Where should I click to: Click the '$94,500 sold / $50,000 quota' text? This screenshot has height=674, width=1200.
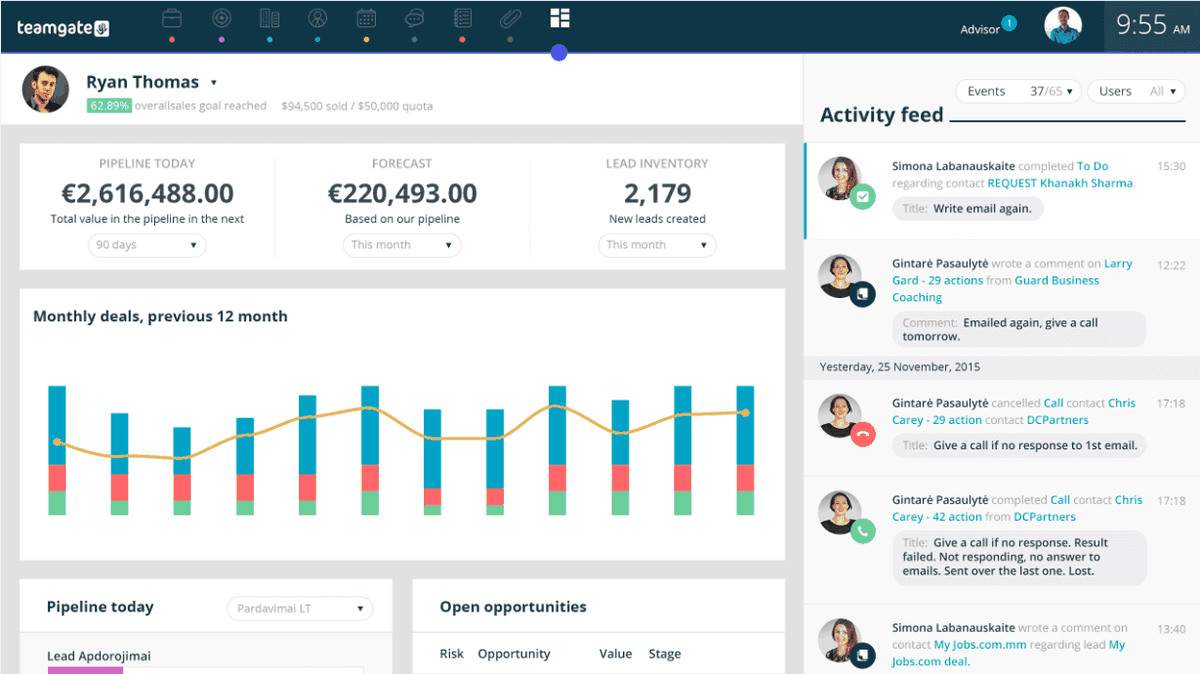[357, 105]
